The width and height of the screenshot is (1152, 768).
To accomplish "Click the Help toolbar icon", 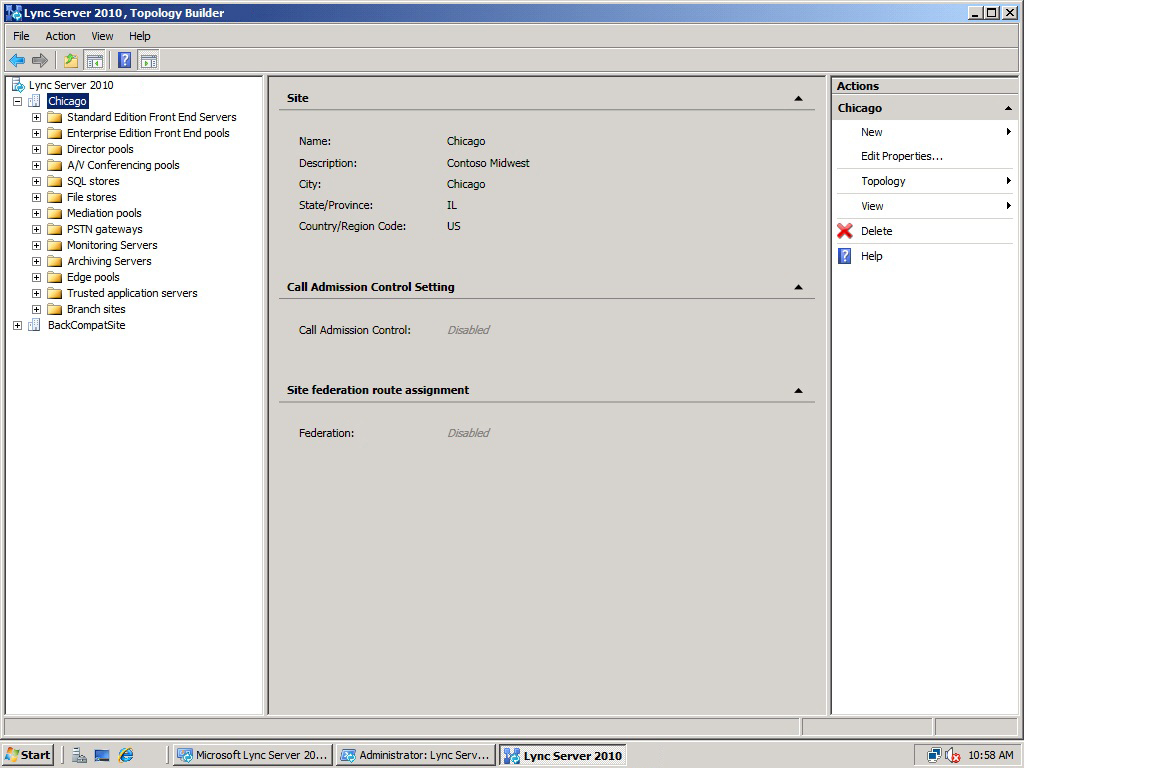I will point(125,60).
